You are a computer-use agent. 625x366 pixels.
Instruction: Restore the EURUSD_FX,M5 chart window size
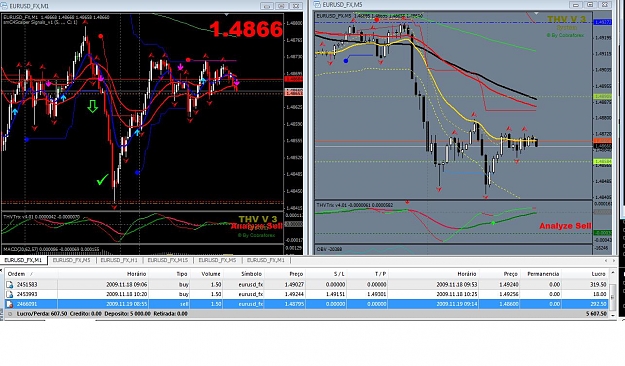tap(590, 5)
